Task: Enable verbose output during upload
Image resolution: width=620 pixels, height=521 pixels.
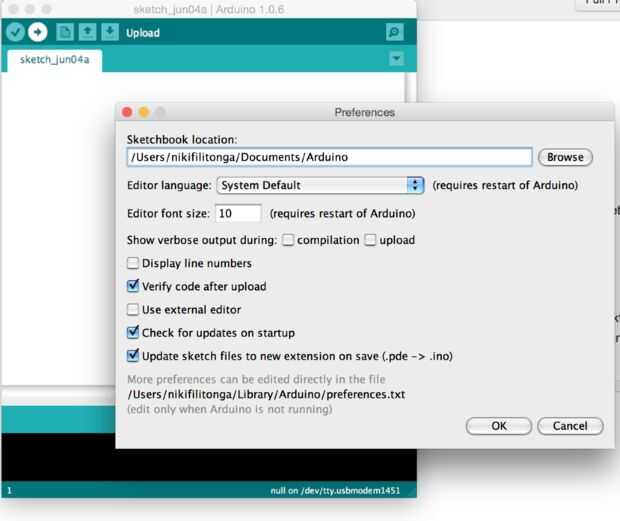Action: [370, 240]
